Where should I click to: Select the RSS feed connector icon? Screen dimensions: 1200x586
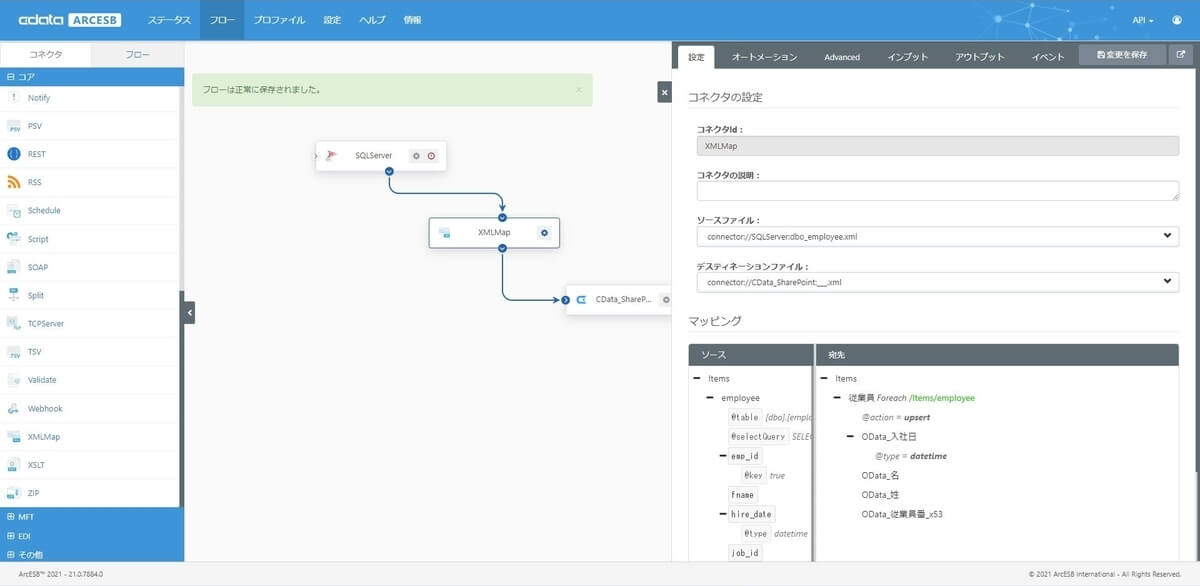coord(14,182)
